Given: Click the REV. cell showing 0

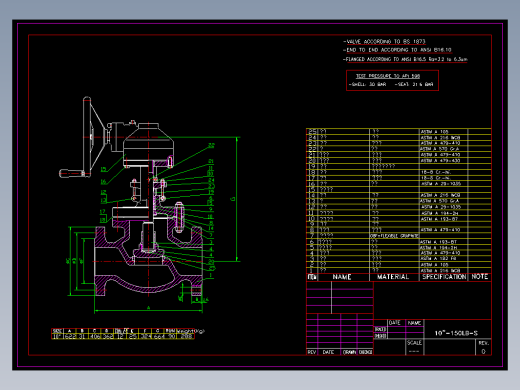Looking at the screenshot, I should click(x=483, y=347).
